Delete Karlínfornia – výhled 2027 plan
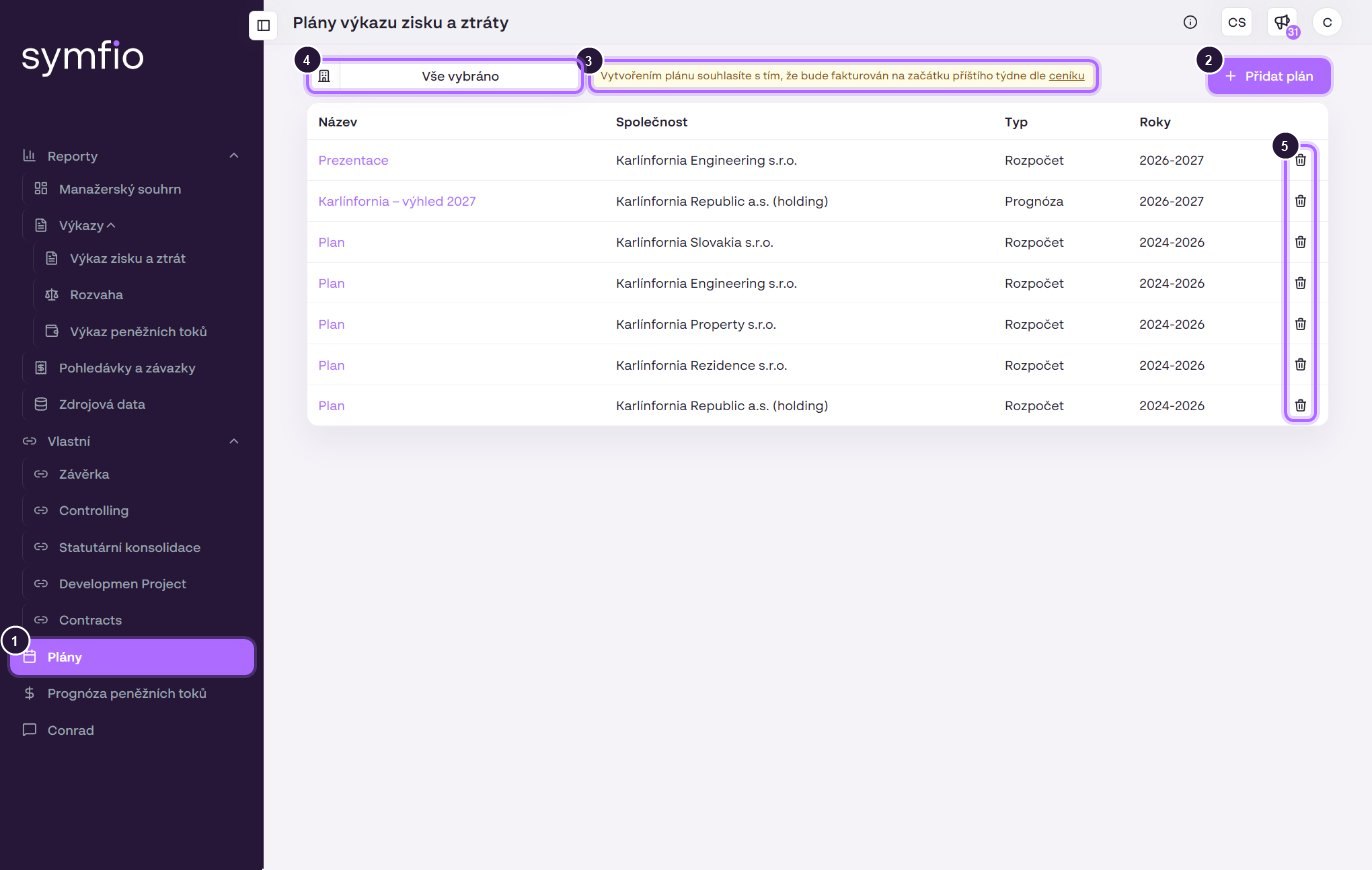The height and width of the screenshot is (870, 1372). [x=1300, y=201]
